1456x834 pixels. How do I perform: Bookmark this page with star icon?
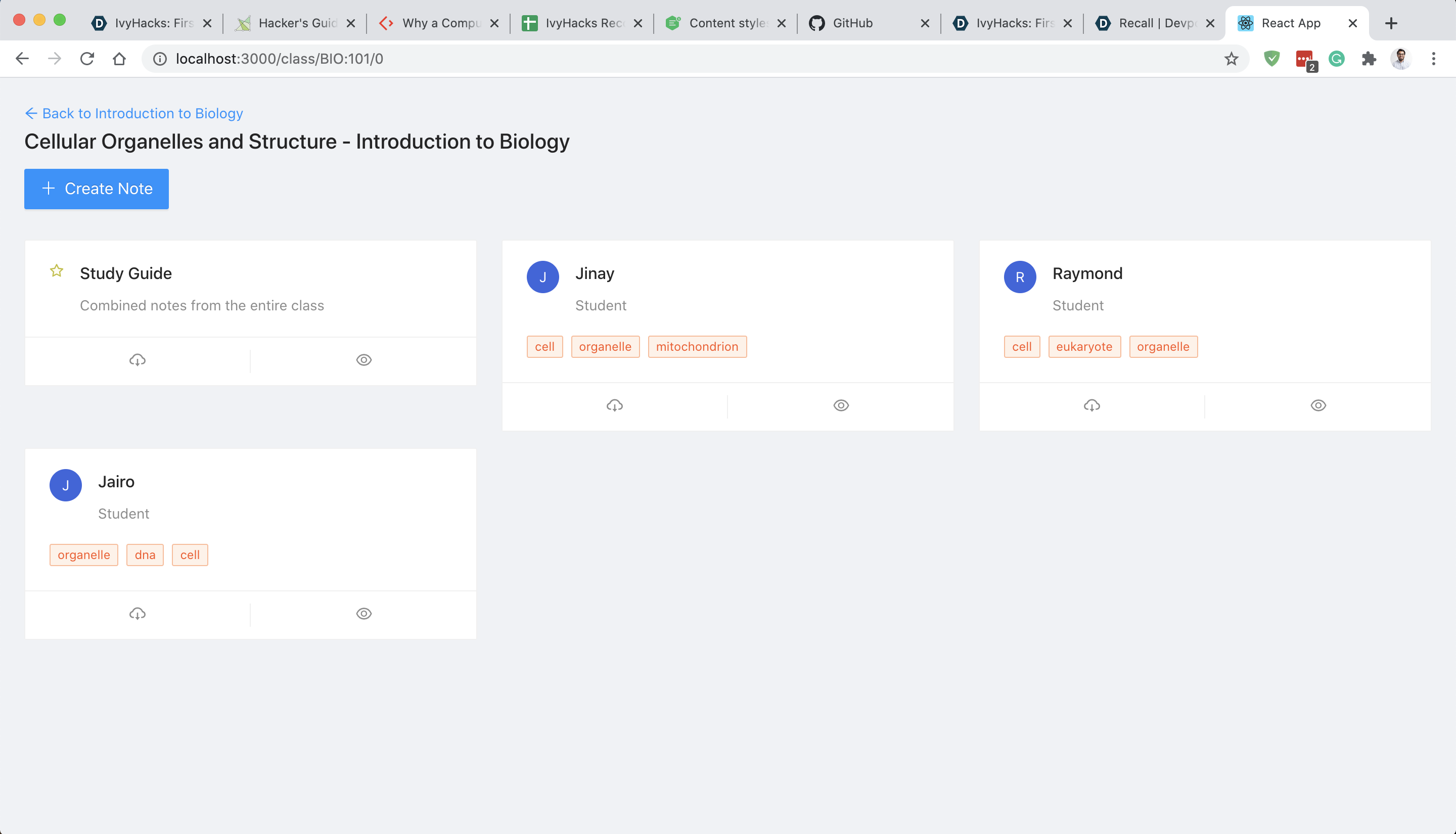(x=1231, y=59)
